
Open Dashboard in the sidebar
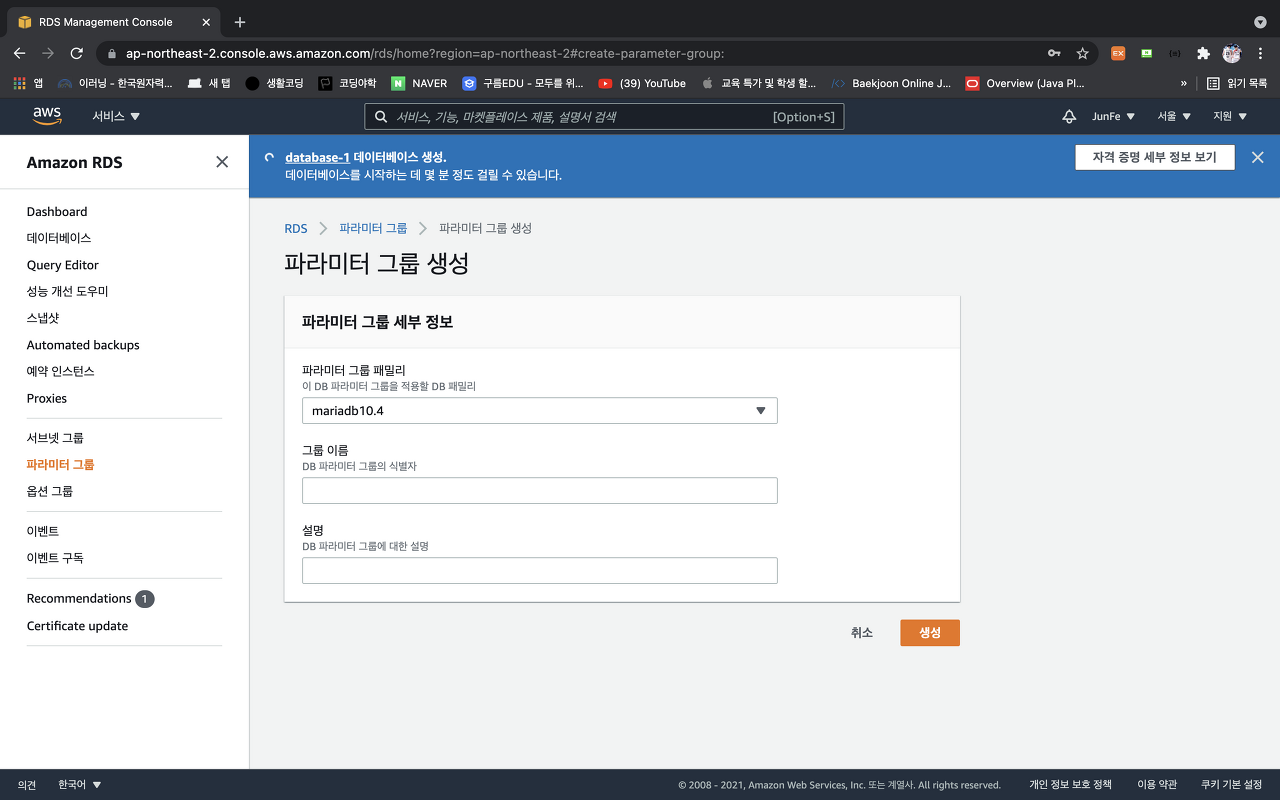(x=57, y=212)
